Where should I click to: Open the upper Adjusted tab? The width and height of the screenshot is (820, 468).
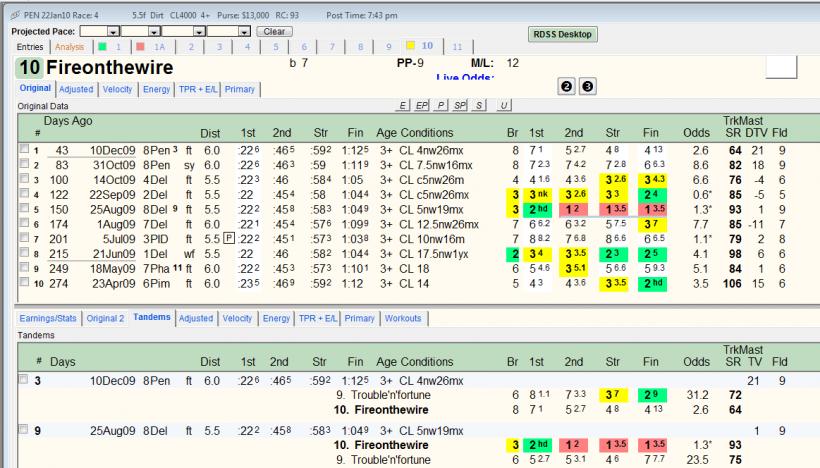[76, 89]
